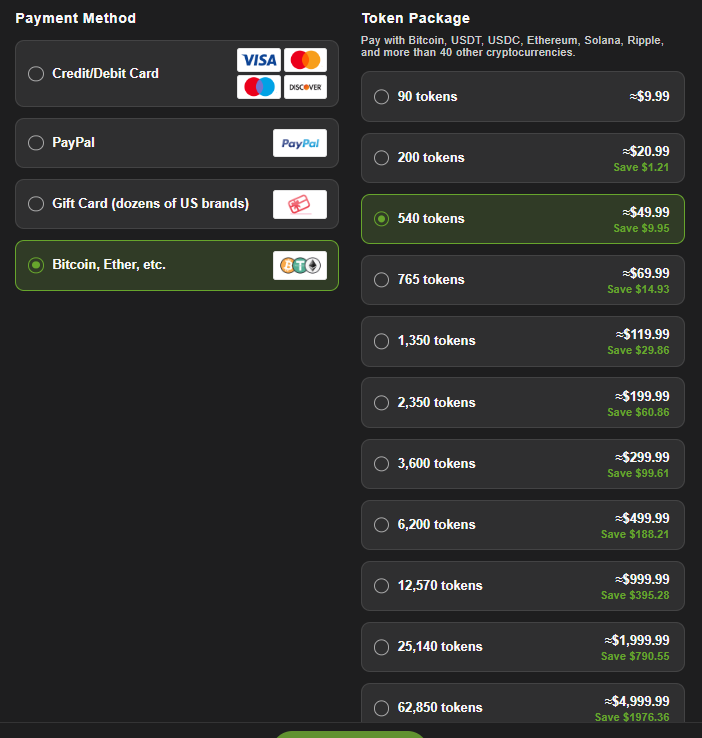Select the 3,600 tokens package
This screenshot has width=702, height=738.
pos(381,464)
